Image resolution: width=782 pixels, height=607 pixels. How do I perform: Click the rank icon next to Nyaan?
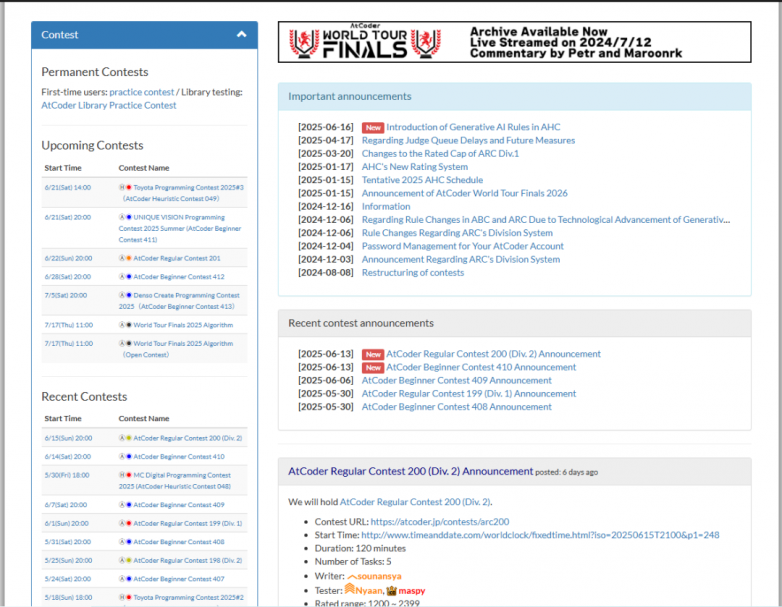pos(350,590)
